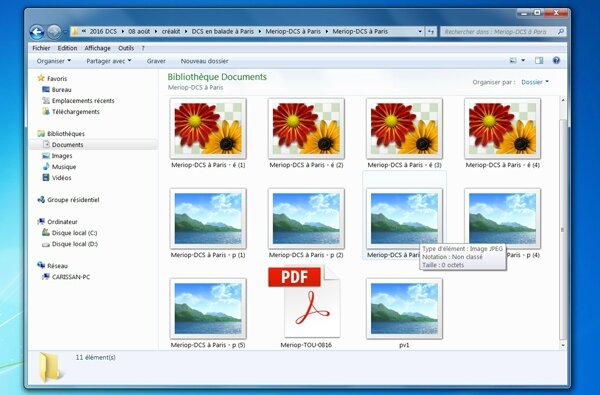Open the Outils menu
Image resolution: width=600 pixels, height=395 pixels.
[126, 48]
